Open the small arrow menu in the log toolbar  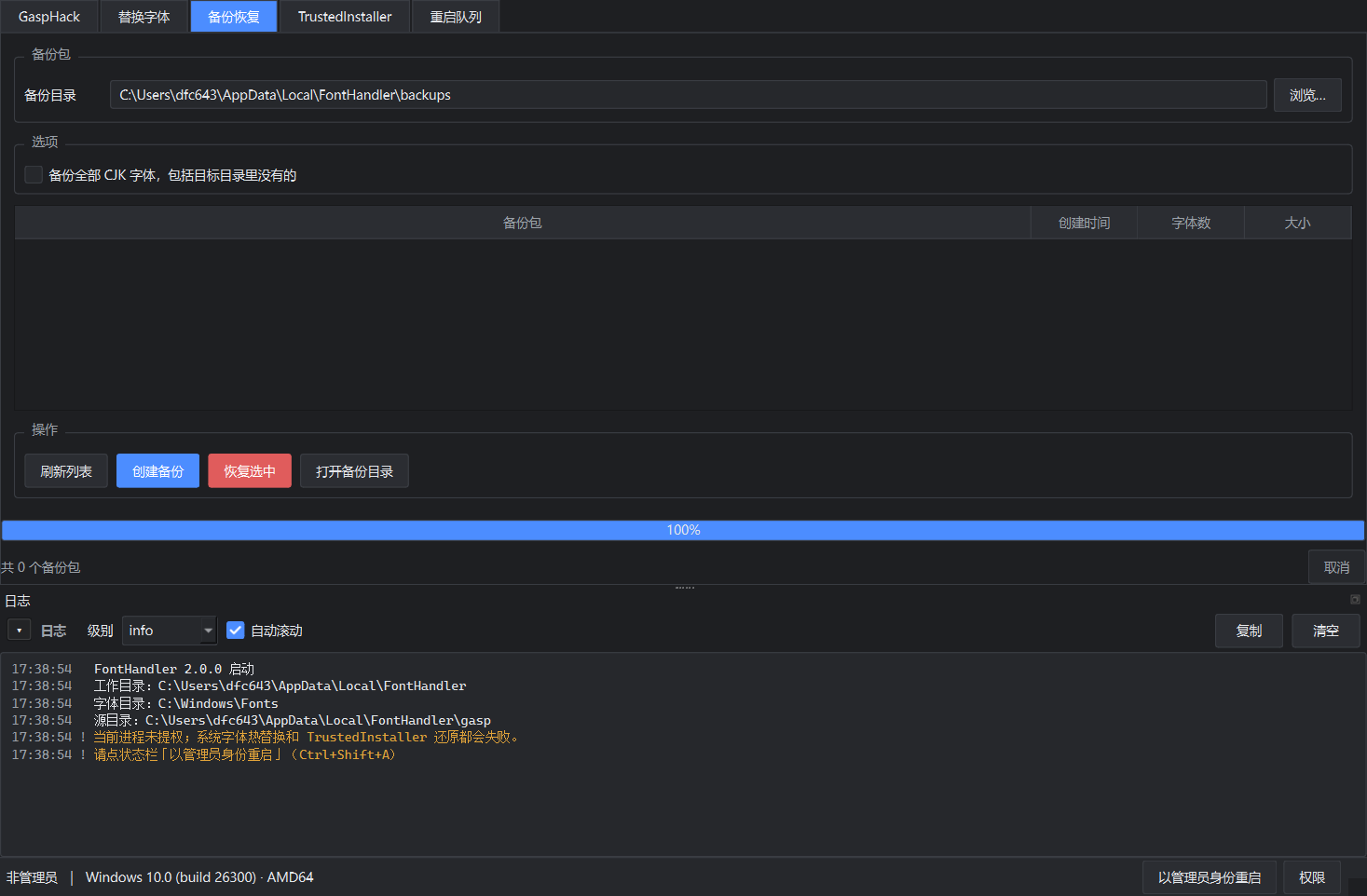pos(20,631)
